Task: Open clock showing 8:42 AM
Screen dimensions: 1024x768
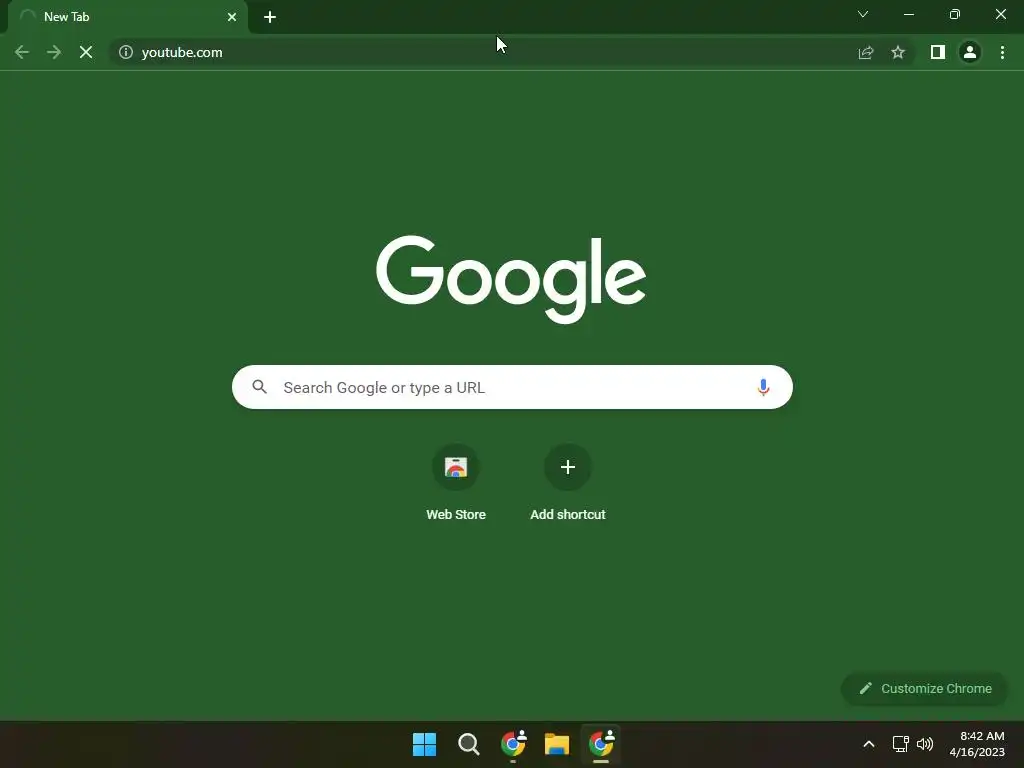Action: [977, 744]
